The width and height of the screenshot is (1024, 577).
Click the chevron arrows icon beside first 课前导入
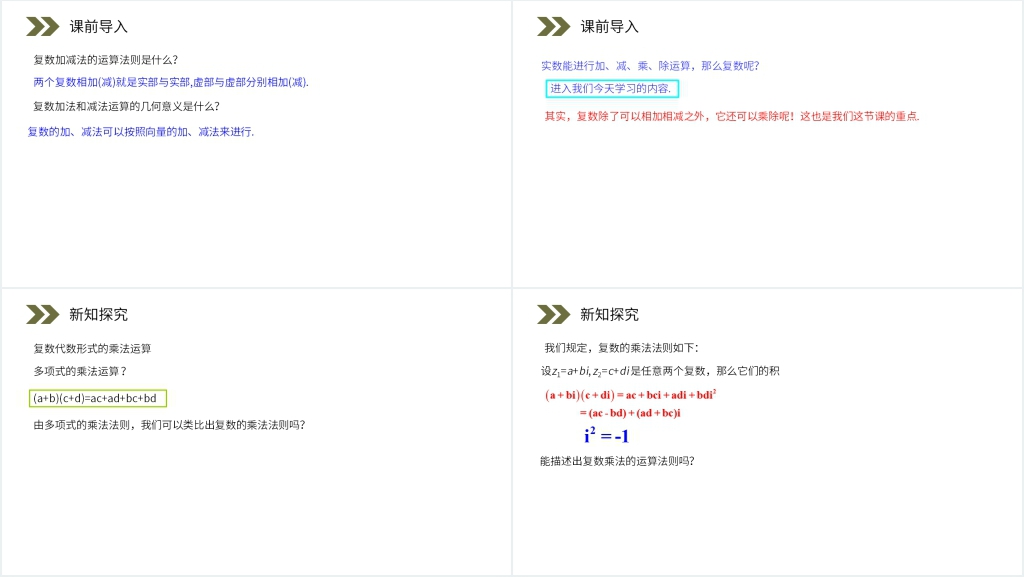(x=42, y=27)
